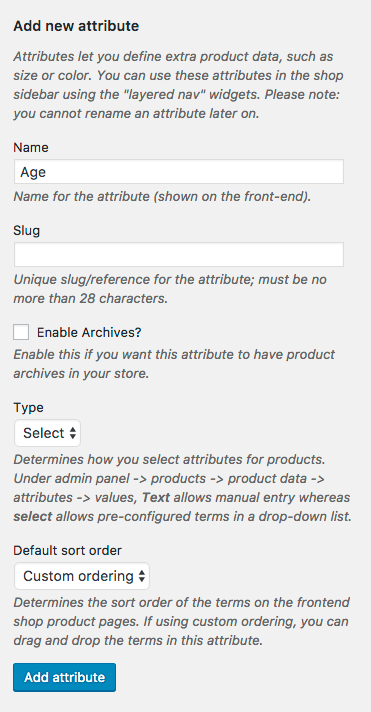
Task: Enable the Archives checkbox
Action: (21, 332)
